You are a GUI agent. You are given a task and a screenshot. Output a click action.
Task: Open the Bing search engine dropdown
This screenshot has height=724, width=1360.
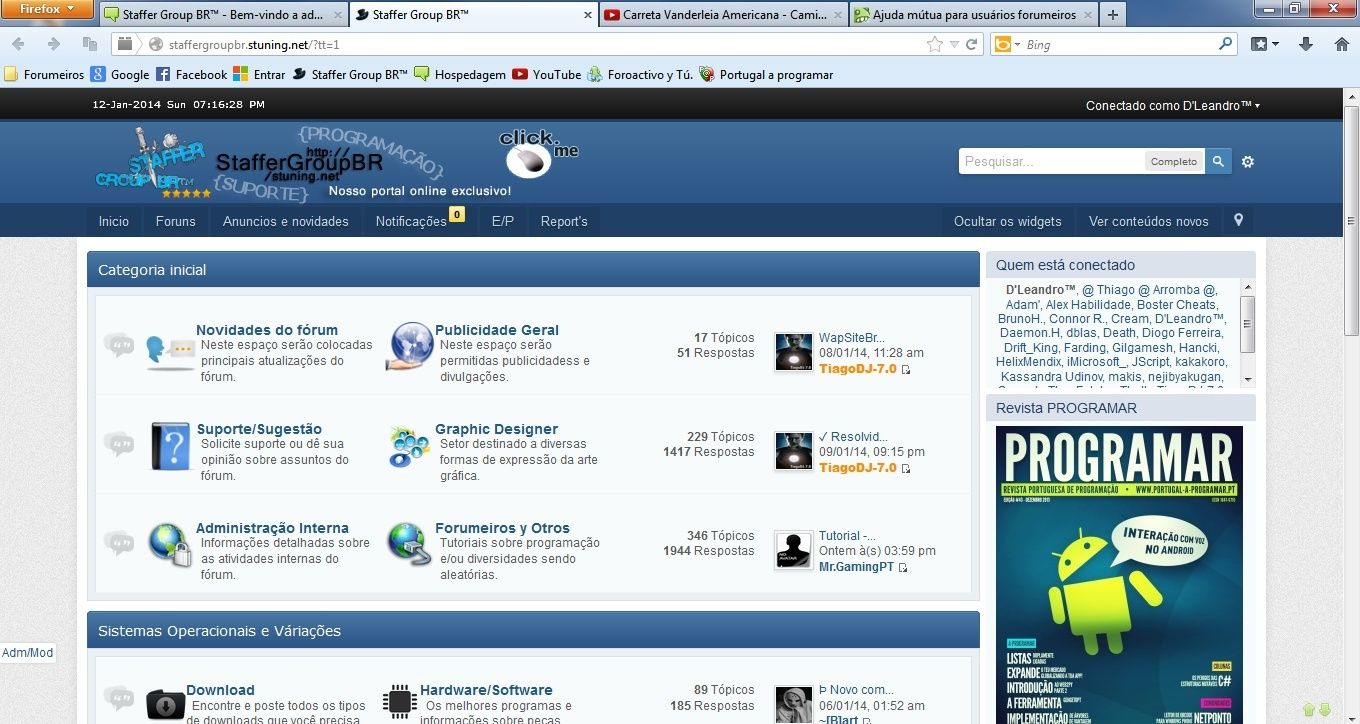(x=1005, y=44)
